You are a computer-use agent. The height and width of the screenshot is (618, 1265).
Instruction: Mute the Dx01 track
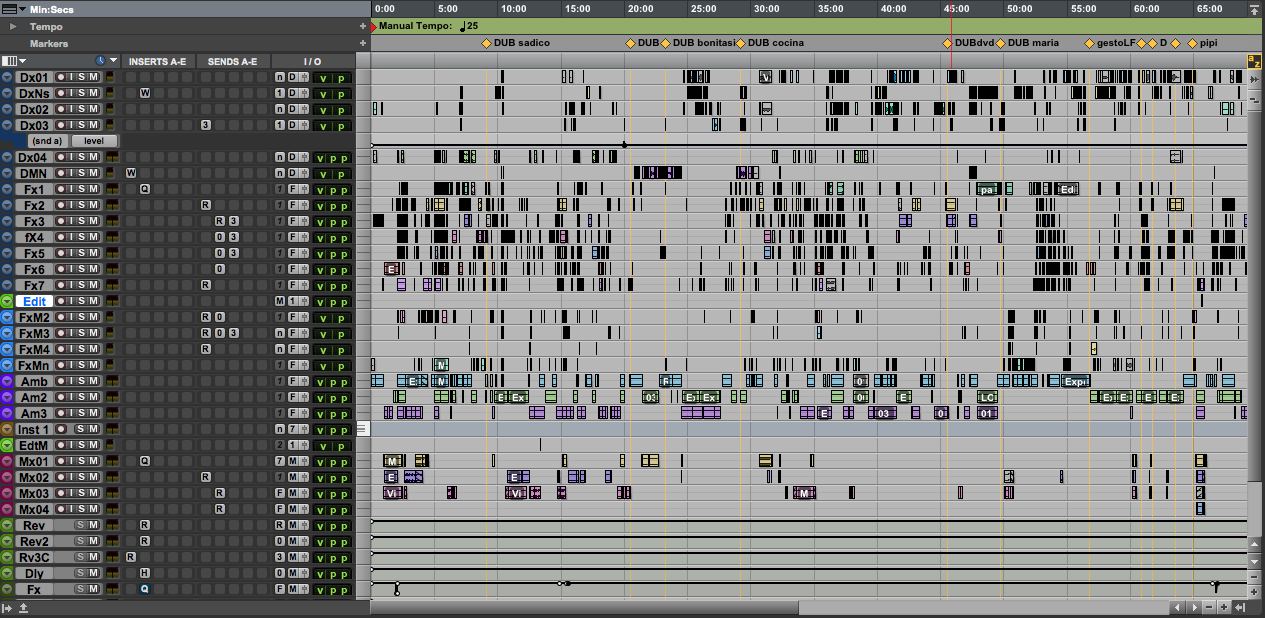(94, 77)
